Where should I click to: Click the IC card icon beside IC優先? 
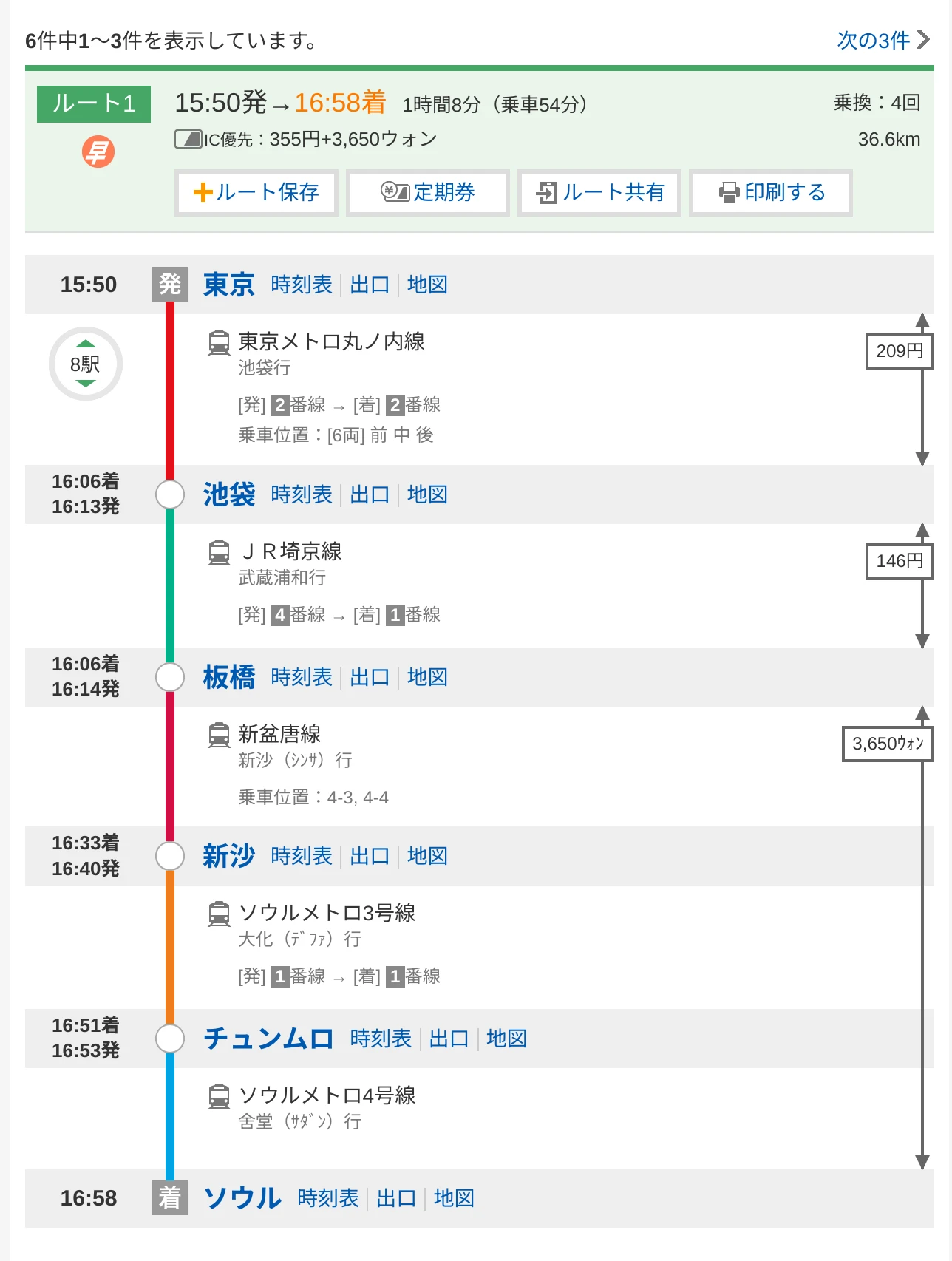[x=188, y=139]
